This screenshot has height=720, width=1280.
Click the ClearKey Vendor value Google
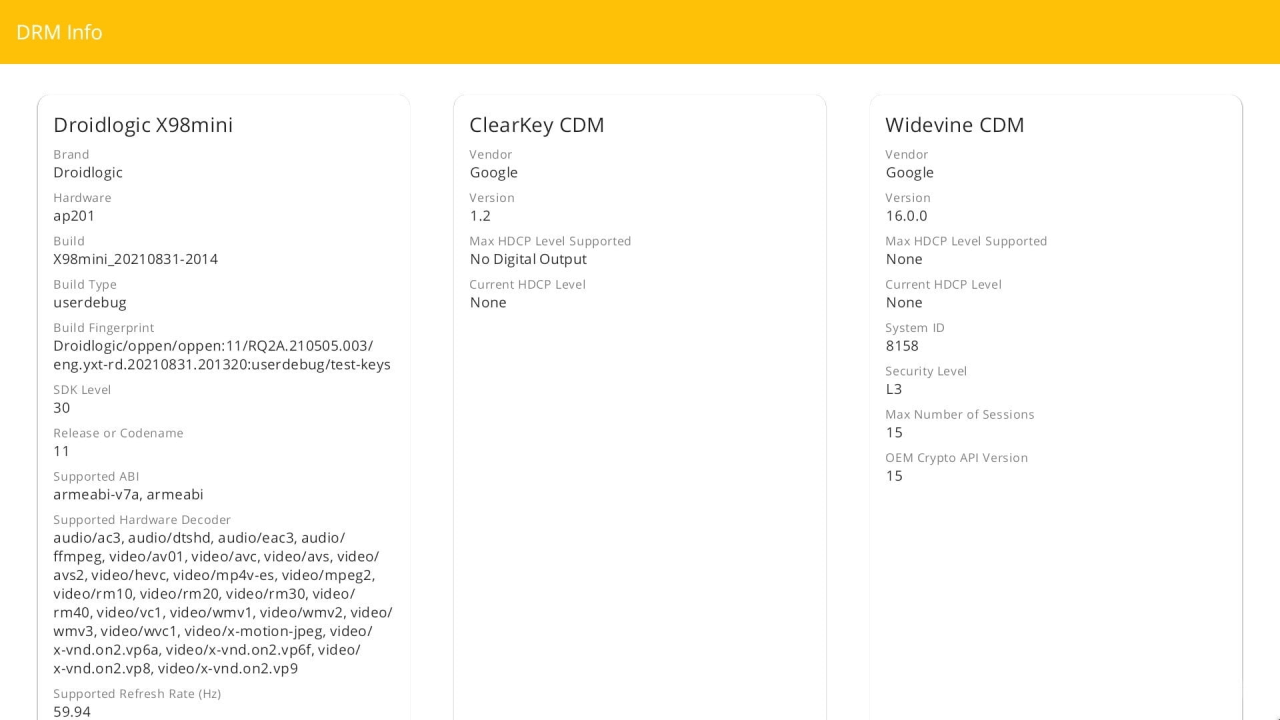494,173
